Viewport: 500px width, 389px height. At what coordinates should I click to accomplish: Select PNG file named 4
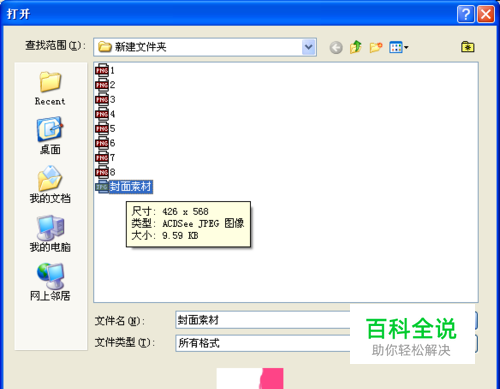click(105, 114)
